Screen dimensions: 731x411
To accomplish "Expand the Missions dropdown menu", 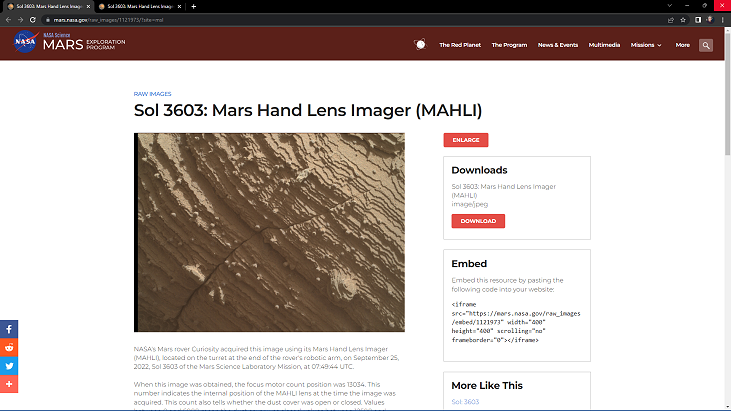I will coord(646,45).
